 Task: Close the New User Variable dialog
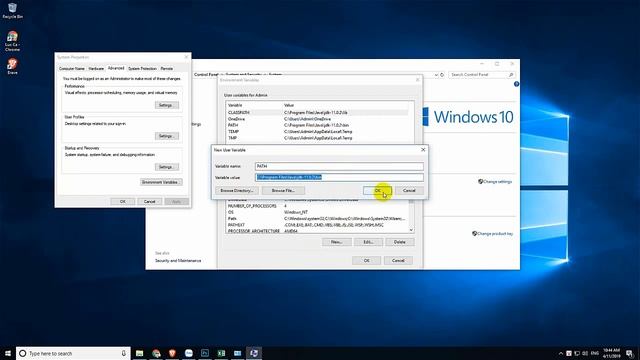pos(423,150)
